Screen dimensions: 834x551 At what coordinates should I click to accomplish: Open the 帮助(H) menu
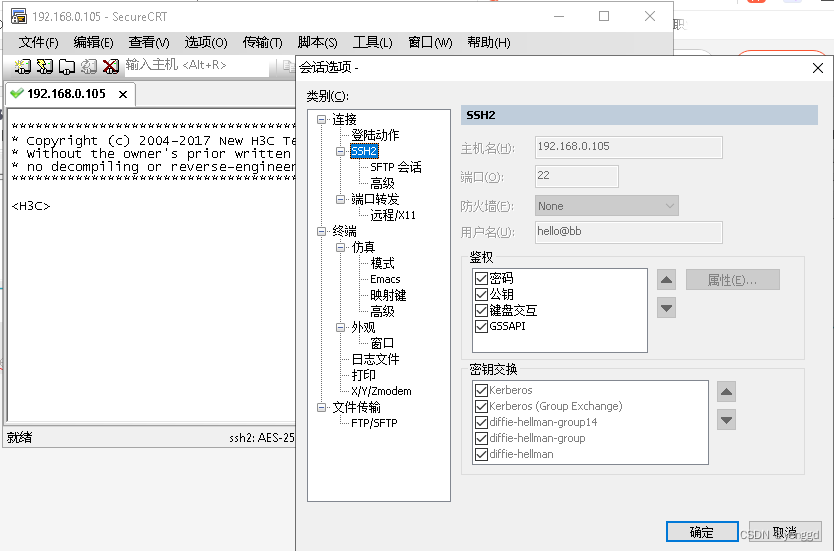(x=489, y=43)
